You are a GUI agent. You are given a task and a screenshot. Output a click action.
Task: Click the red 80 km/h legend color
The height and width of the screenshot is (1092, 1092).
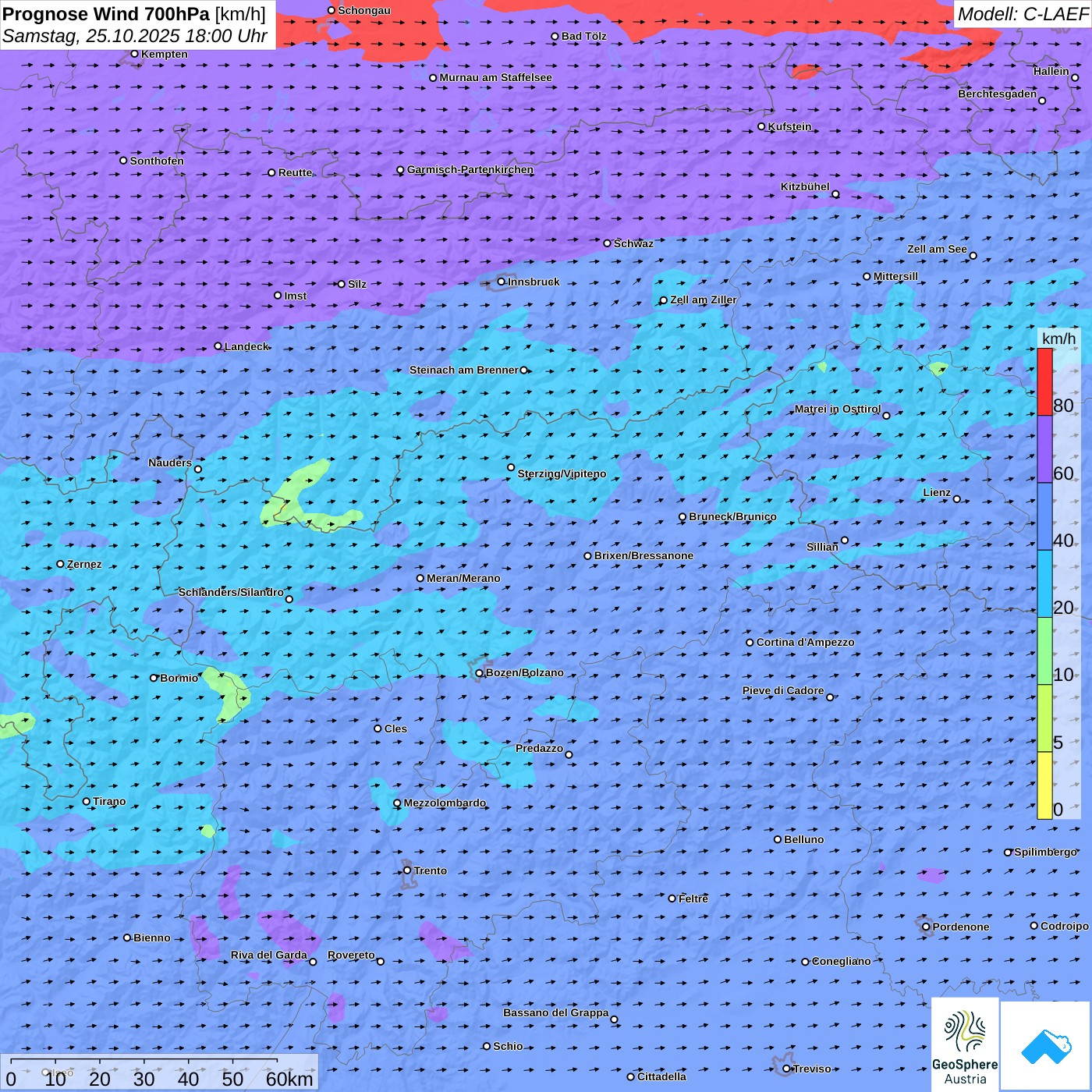[x=1044, y=382]
